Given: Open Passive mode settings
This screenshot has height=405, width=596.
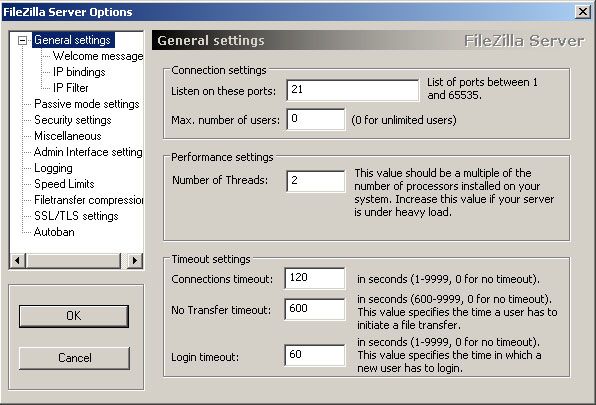Looking at the screenshot, I should (87, 104).
